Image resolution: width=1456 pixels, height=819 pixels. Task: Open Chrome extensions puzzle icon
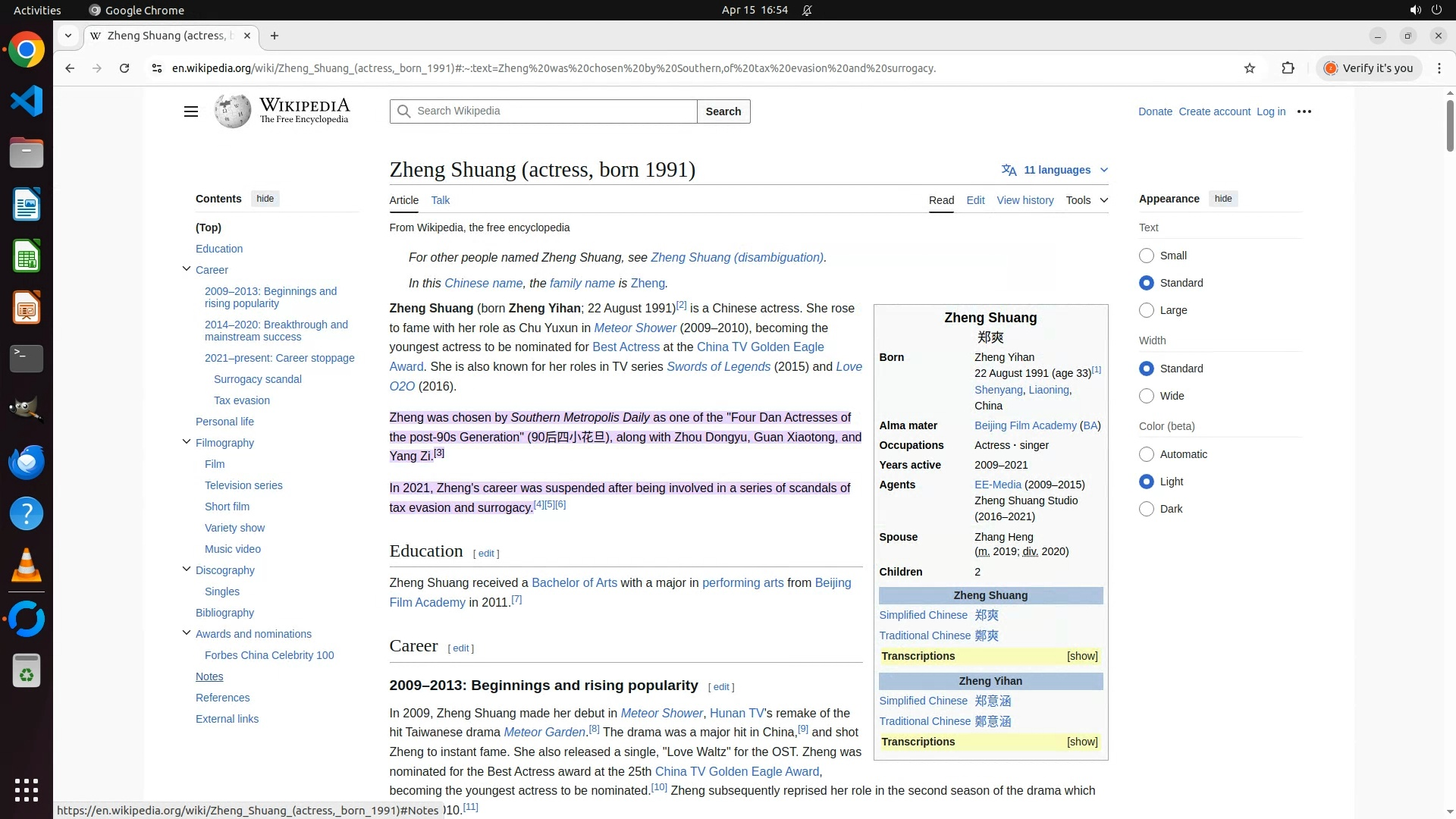click(x=1288, y=68)
